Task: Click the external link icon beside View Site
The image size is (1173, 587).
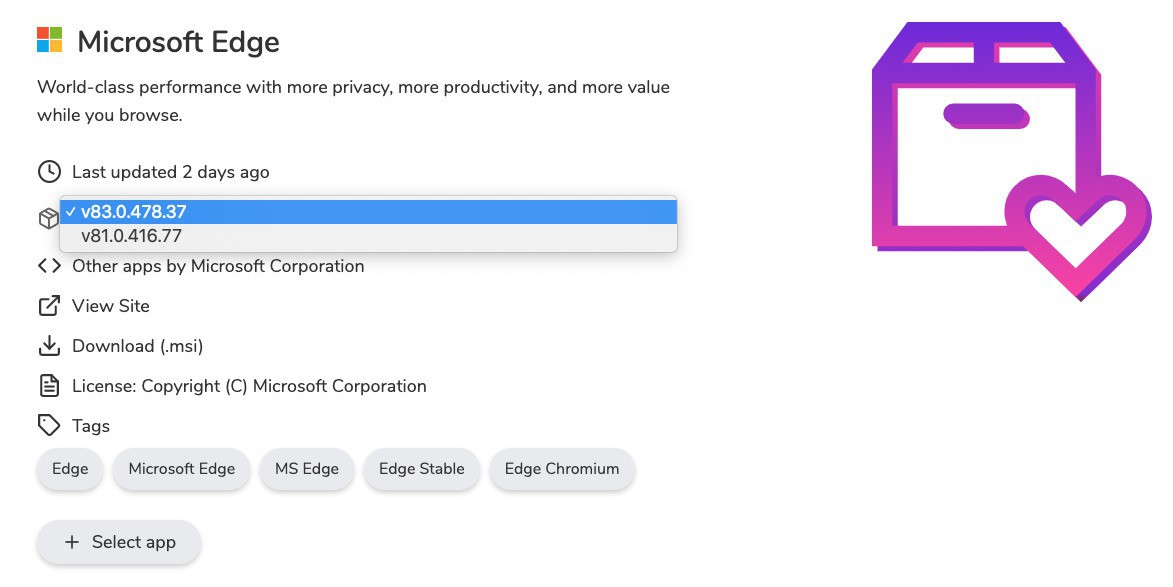Action: [x=49, y=306]
